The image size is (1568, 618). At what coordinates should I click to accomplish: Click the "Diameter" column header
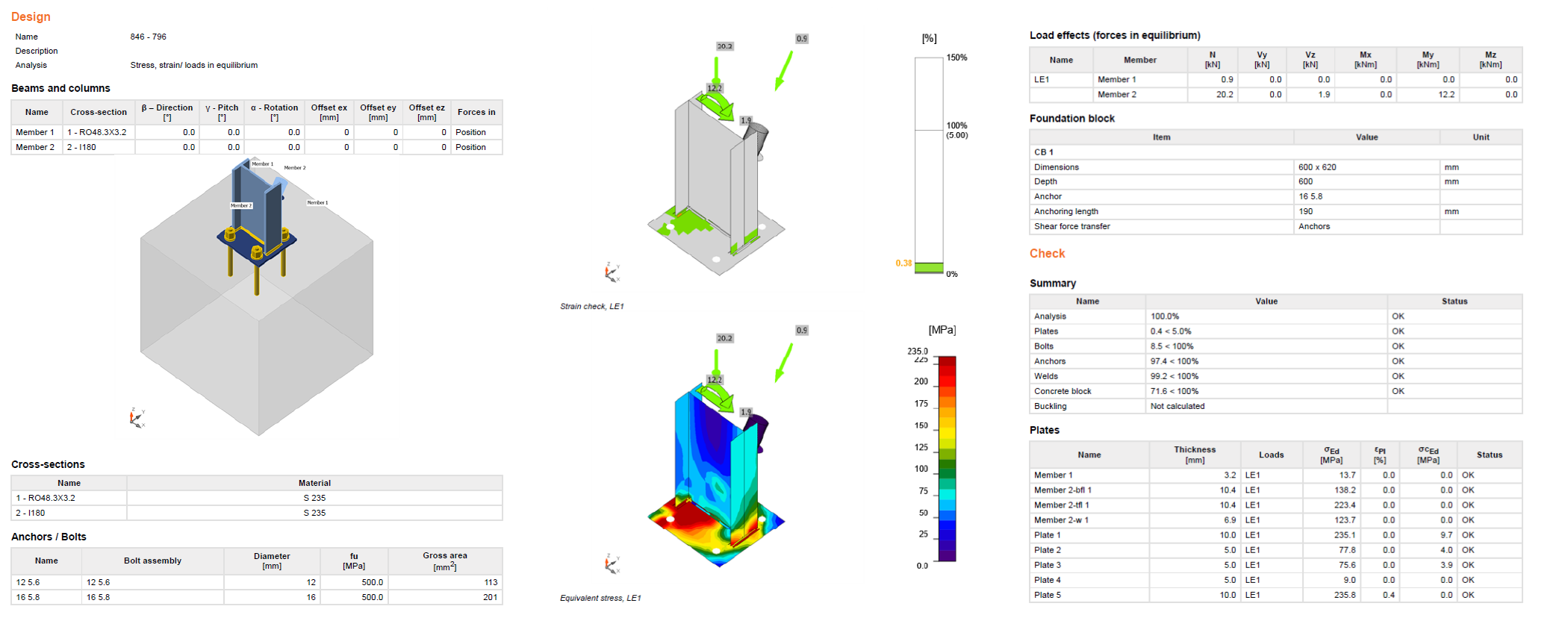(272, 561)
